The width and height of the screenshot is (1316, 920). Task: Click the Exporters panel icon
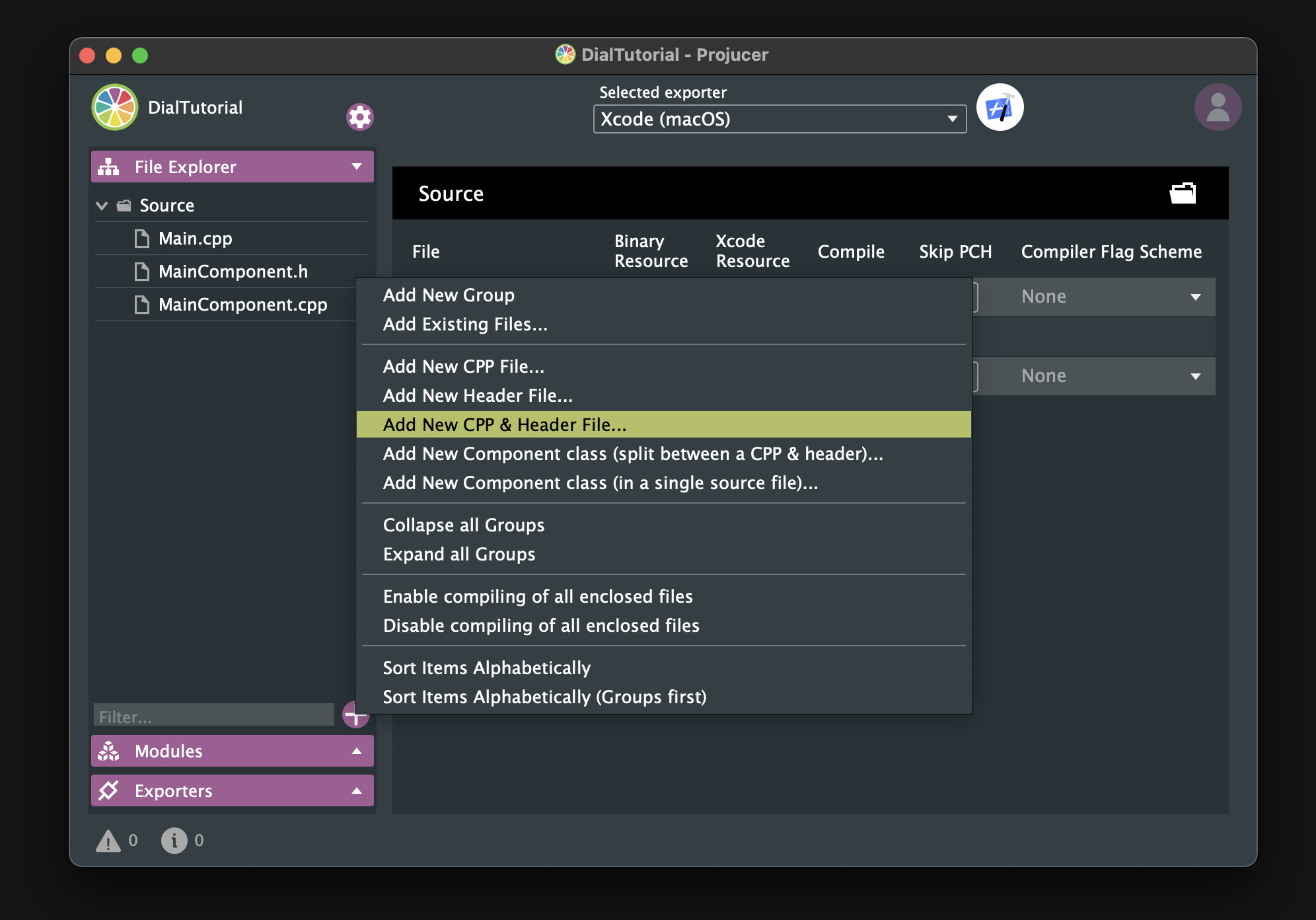[x=112, y=790]
